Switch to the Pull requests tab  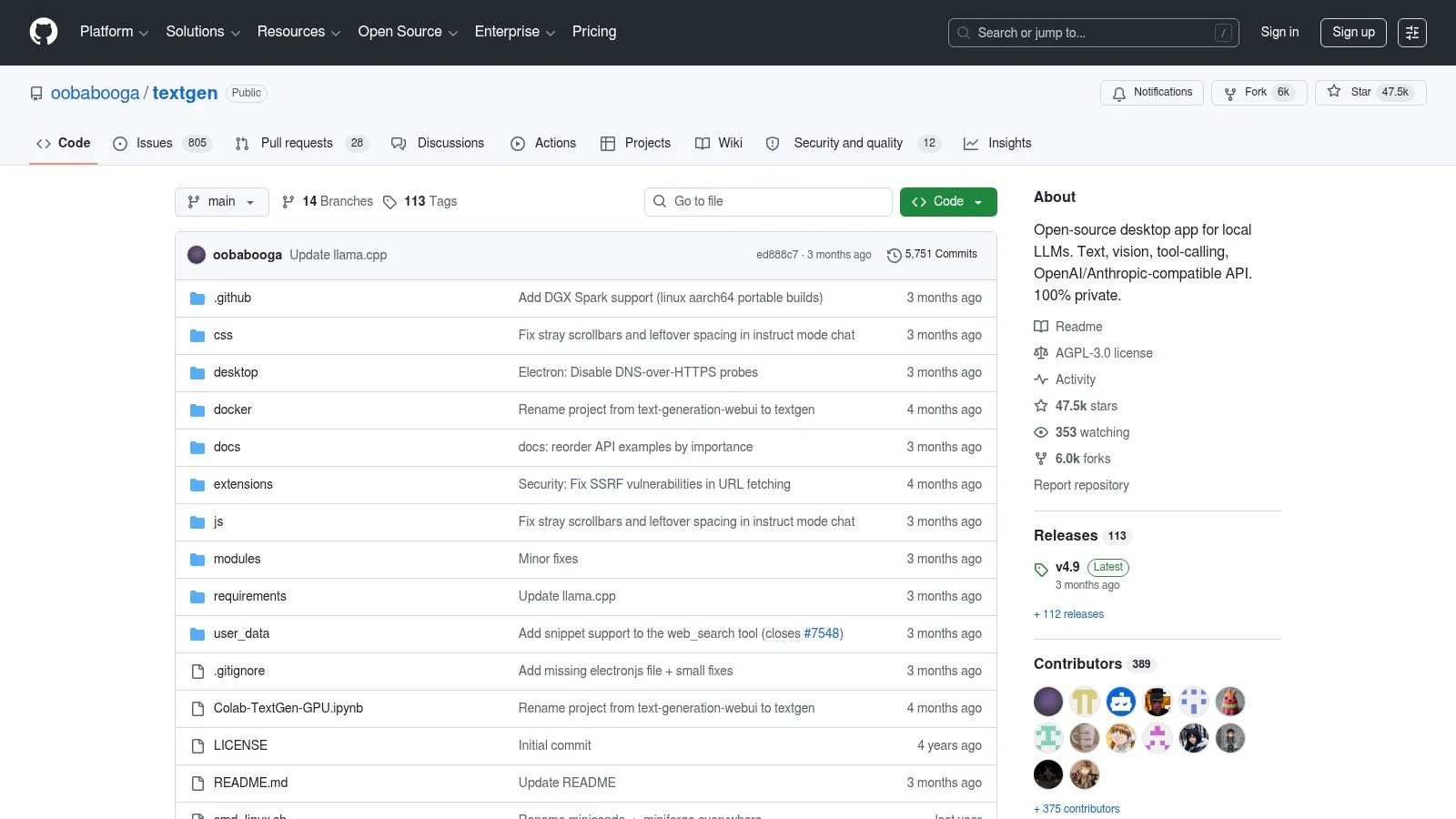pos(300,144)
